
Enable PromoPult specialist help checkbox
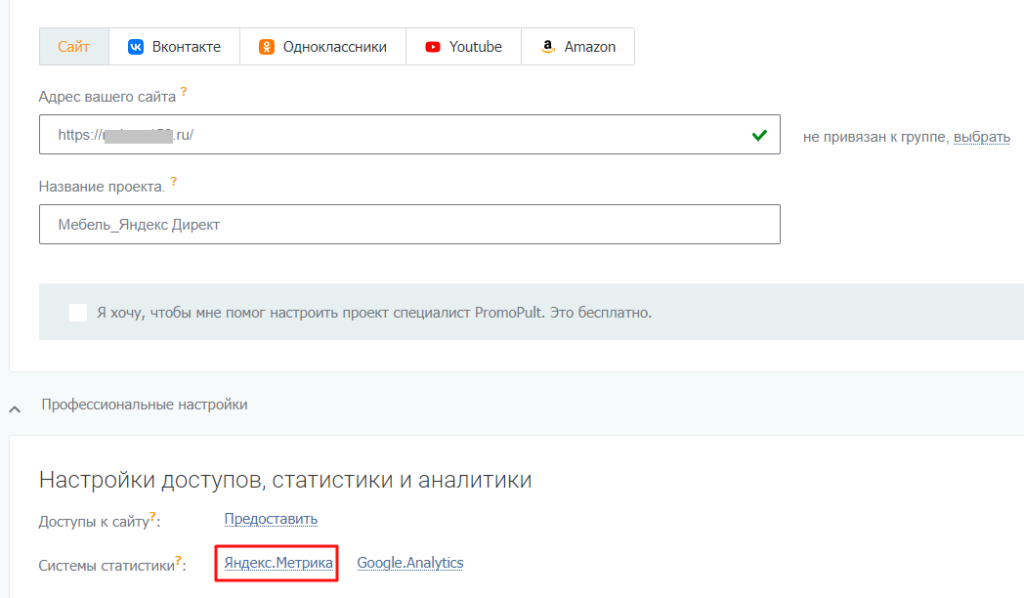tap(78, 313)
